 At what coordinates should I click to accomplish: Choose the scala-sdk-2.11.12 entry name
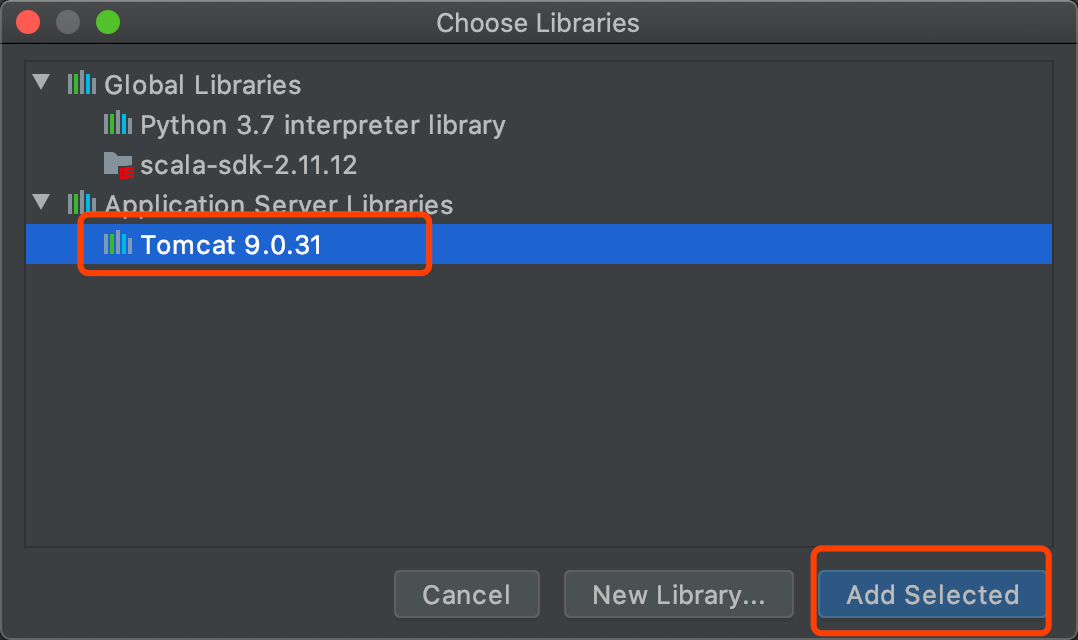pyautogui.click(x=248, y=165)
